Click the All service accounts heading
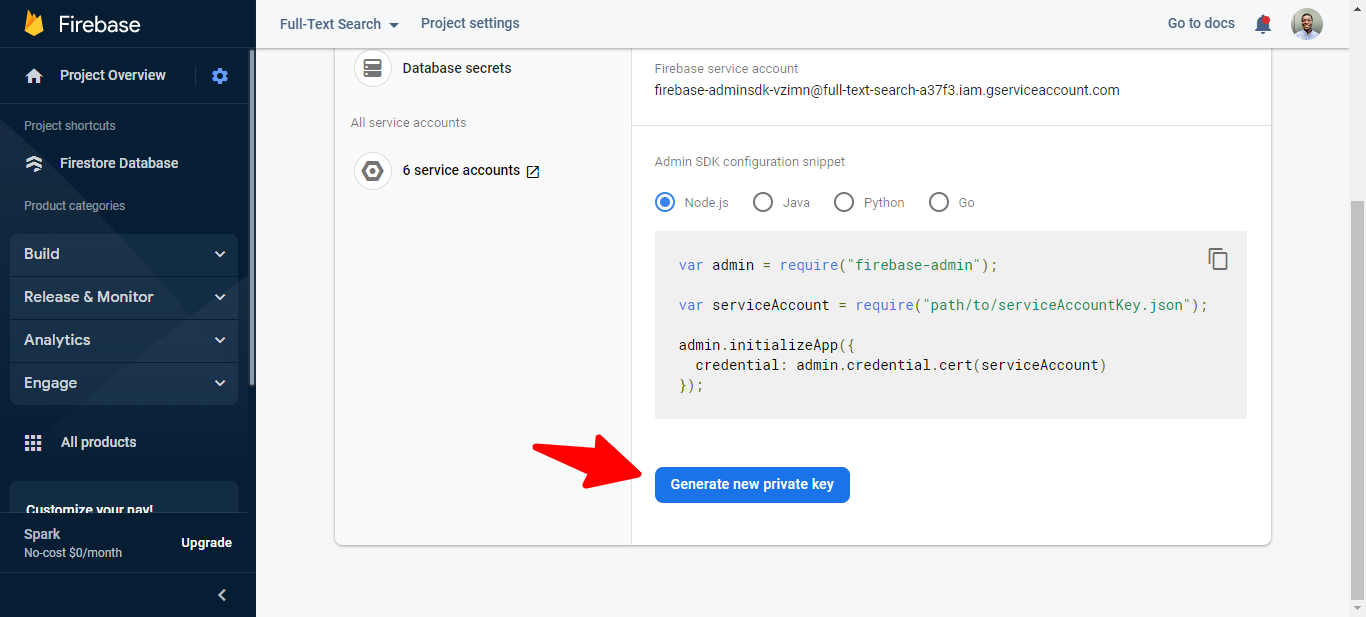The image size is (1366, 617). click(x=408, y=123)
